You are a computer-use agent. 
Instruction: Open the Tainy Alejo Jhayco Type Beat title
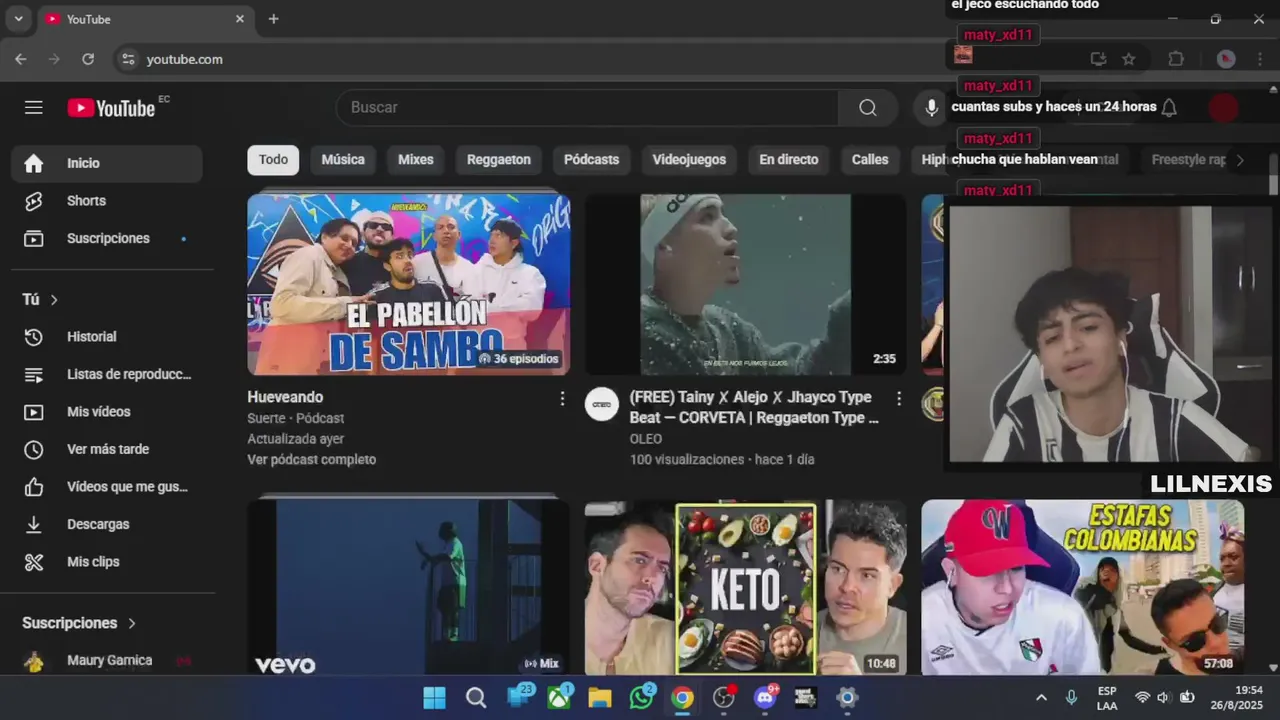tap(754, 407)
